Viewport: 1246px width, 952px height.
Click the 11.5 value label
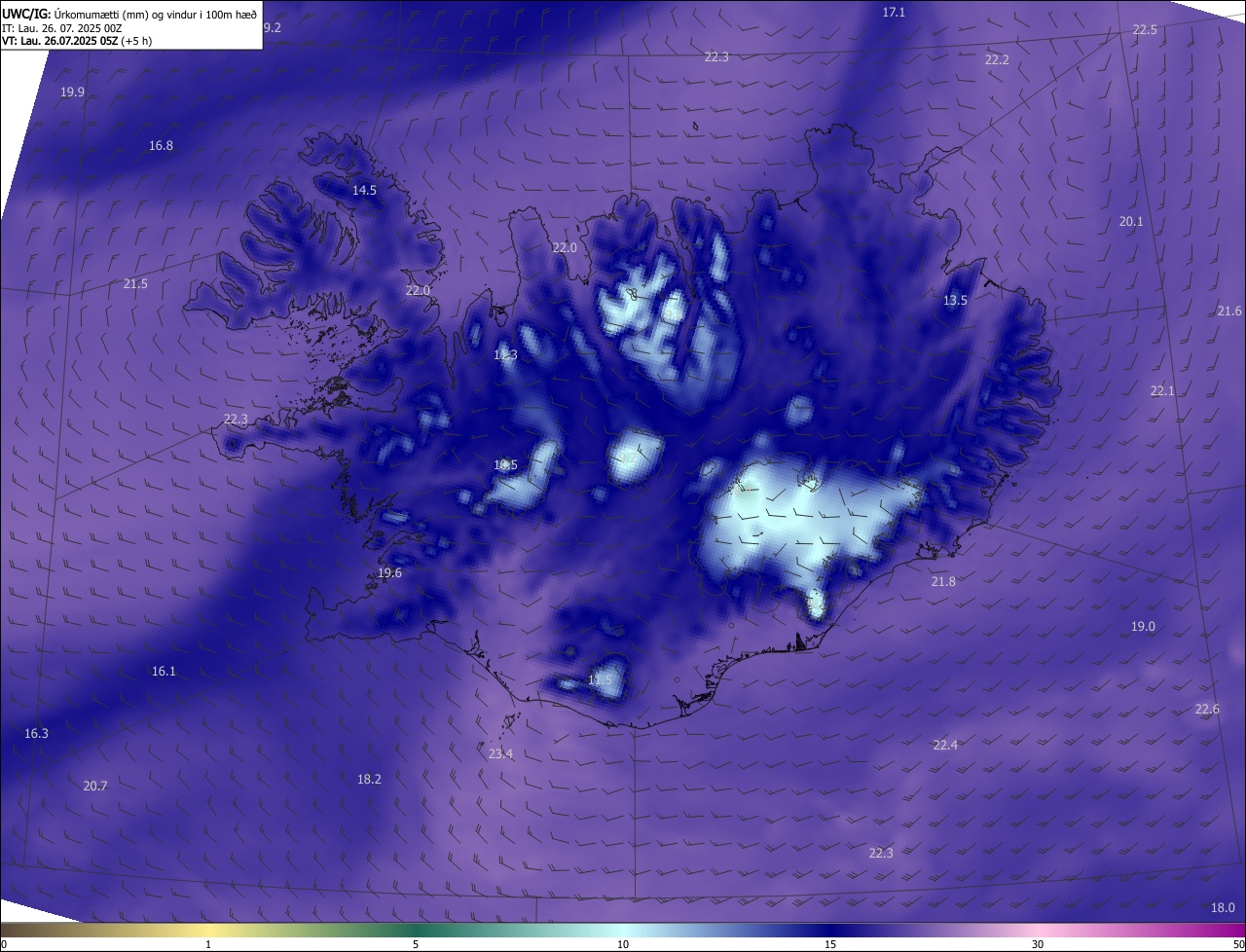[601, 679]
